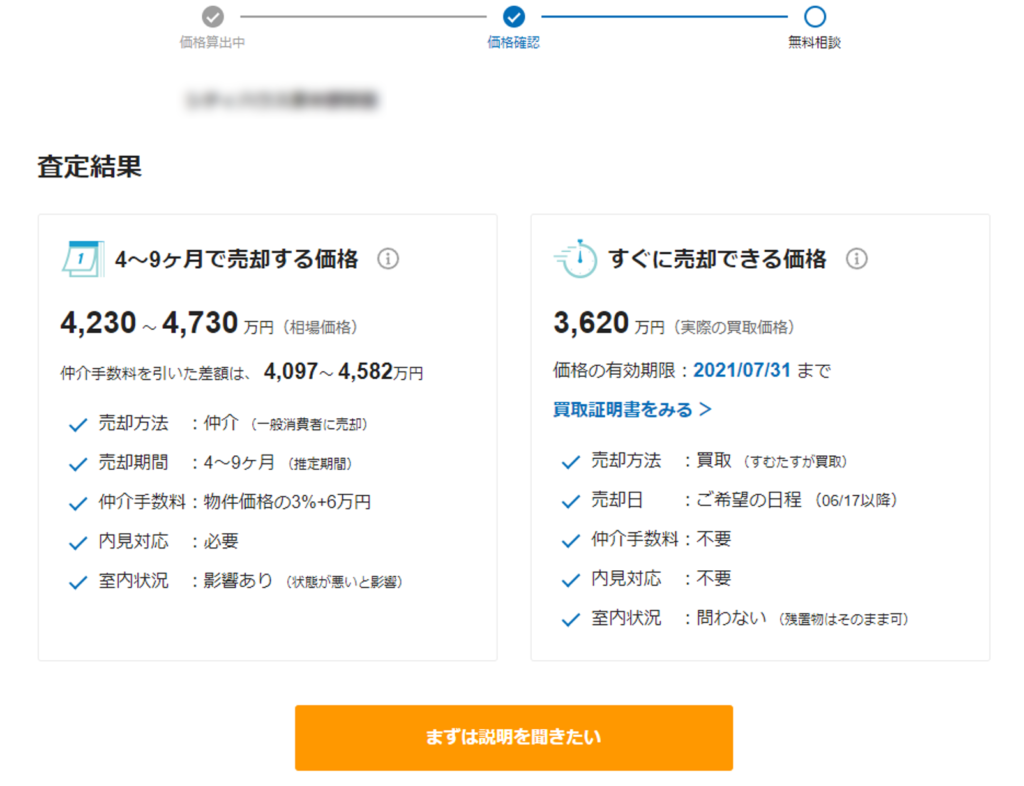This screenshot has width=1024, height=786.
Task: Click the checkmark next to 売却方法：仲介
Action: click(x=78, y=425)
